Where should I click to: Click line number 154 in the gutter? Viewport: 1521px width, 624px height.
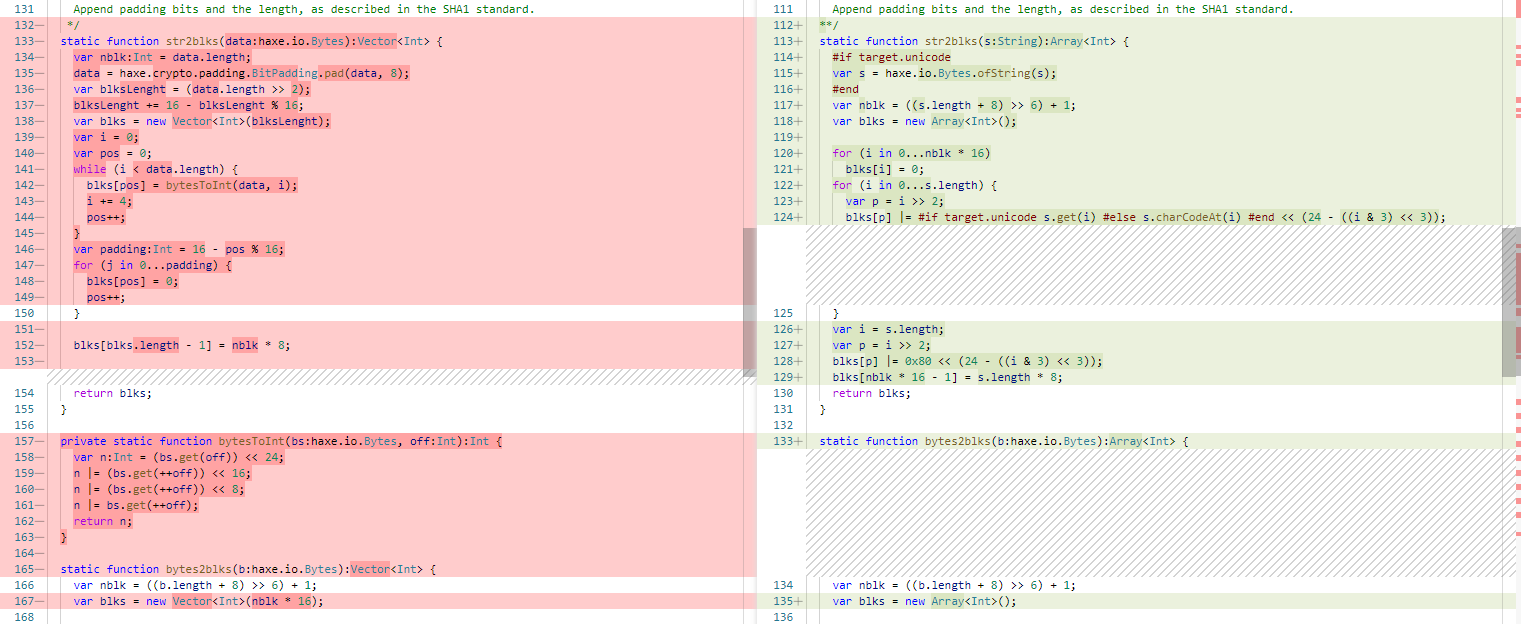pos(24,393)
